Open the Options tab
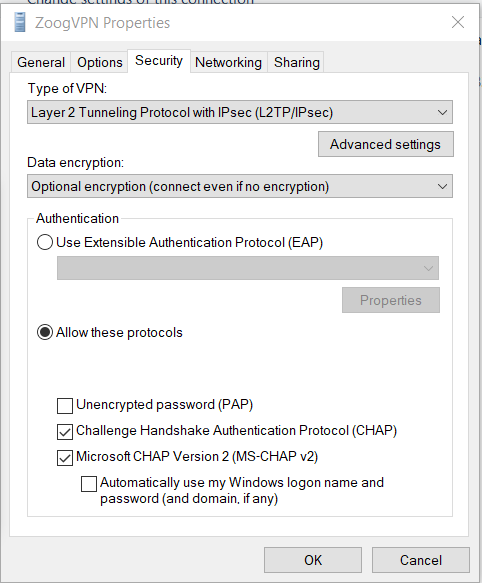Viewport: 482px width, 583px height. tap(100, 62)
